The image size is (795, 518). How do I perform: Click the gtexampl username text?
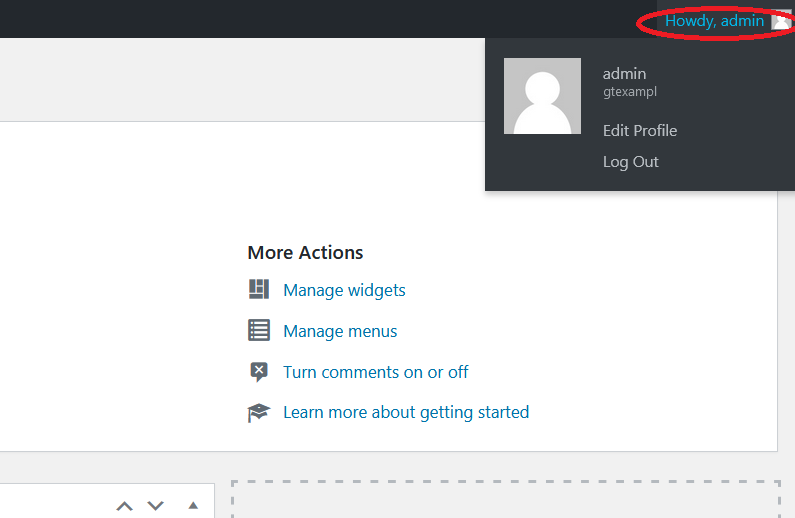click(x=630, y=92)
